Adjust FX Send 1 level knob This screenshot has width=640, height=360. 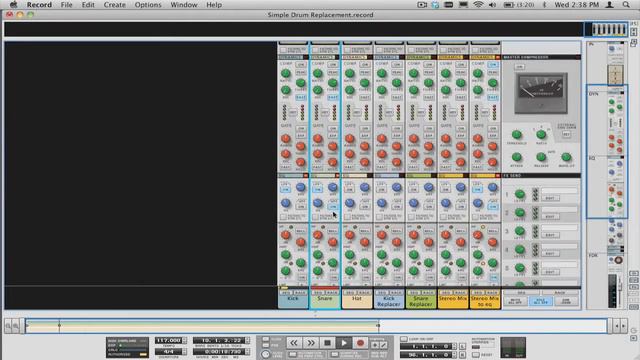tap(520, 194)
